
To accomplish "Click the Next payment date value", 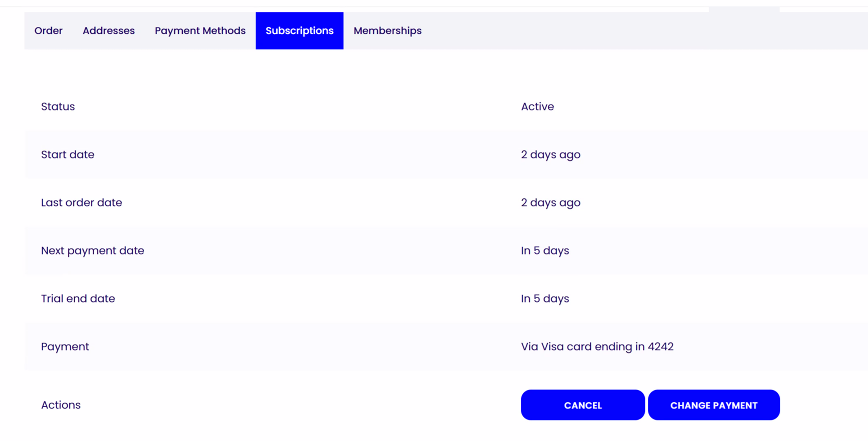I will 545,251.
